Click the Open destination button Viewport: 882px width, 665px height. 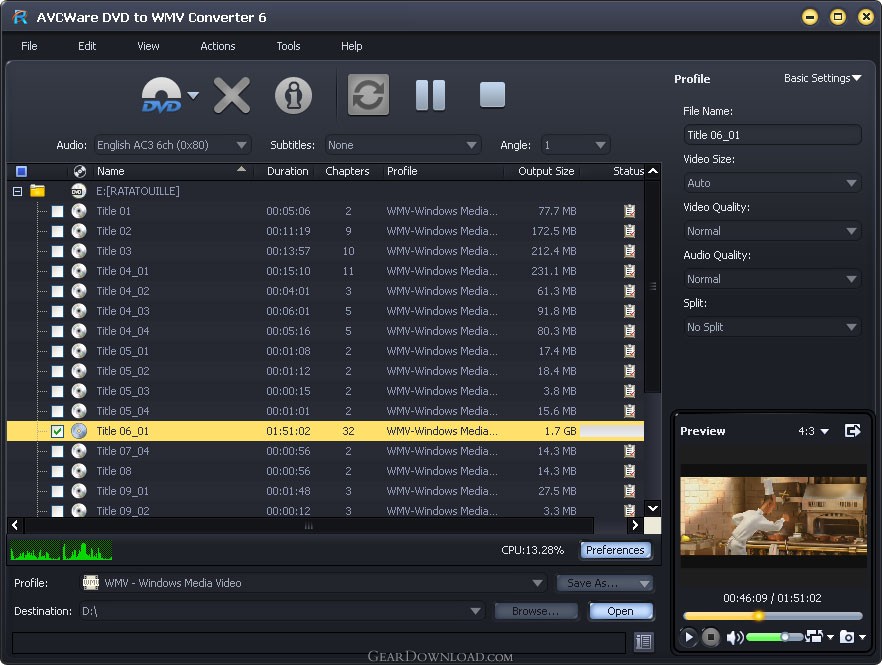click(x=620, y=611)
